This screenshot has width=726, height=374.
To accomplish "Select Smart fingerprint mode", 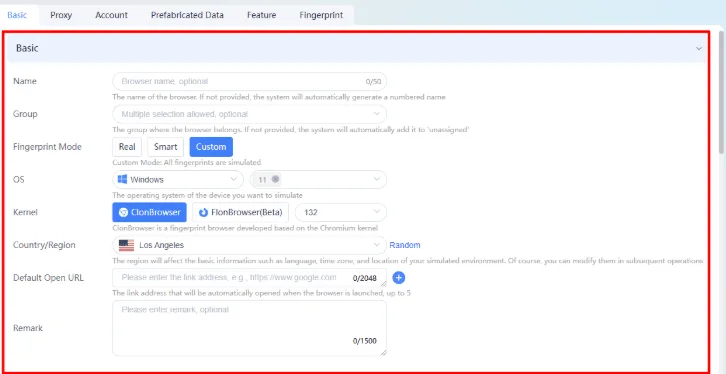I will 165,147.
